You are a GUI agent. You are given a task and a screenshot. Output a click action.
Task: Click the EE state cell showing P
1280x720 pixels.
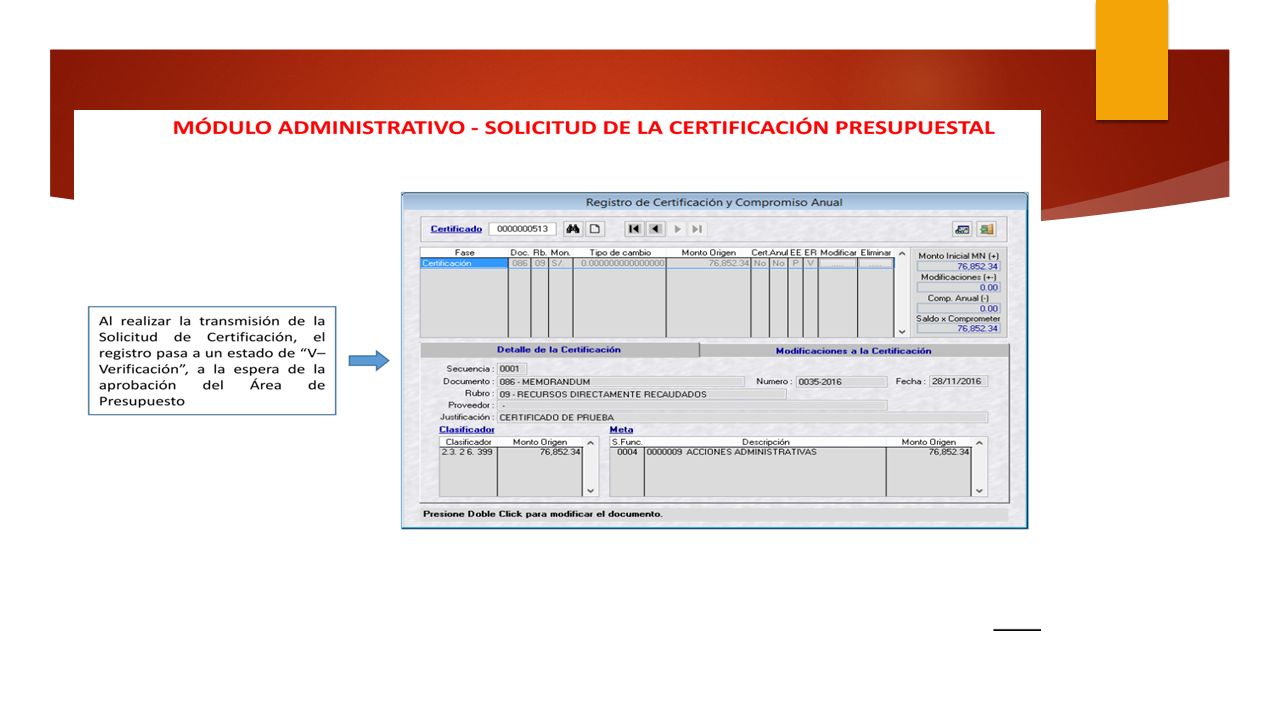796,263
